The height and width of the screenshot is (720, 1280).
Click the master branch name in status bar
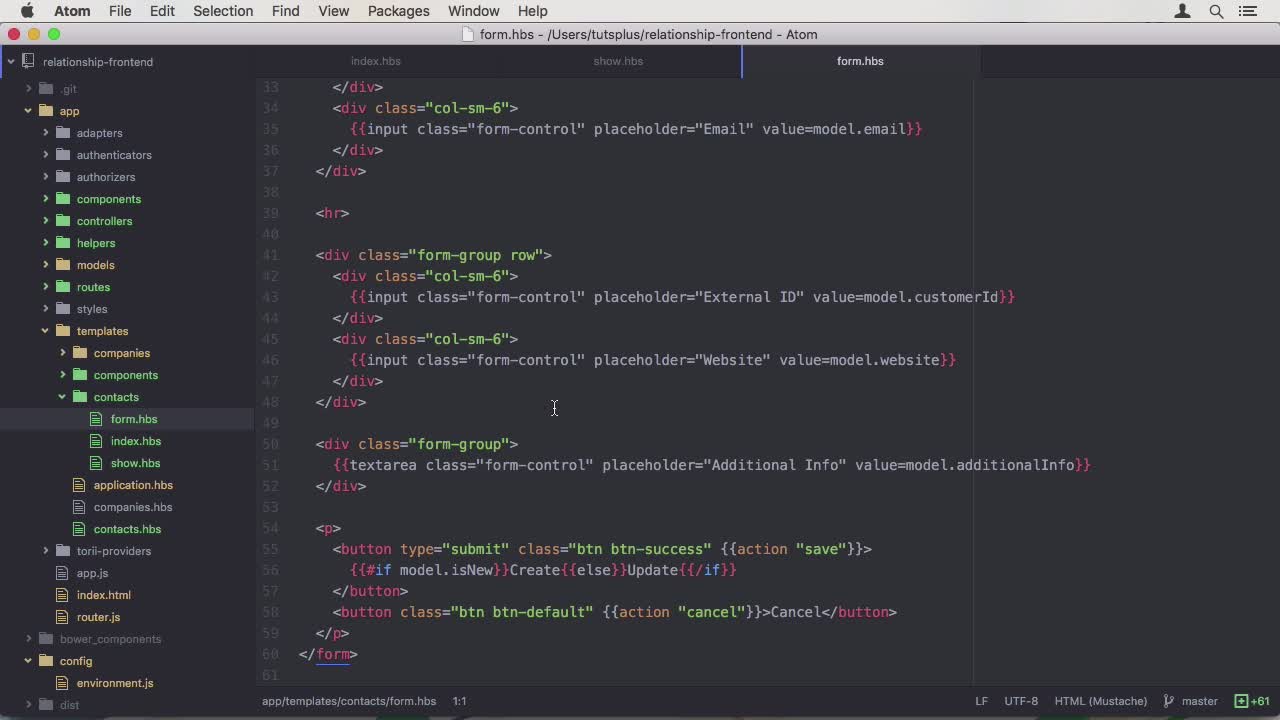point(1199,701)
